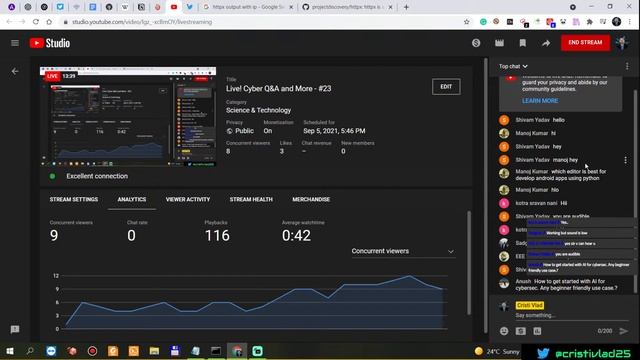Click the analytics panel vertical scrollbar
The width and height of the screenshot is (640, 360).
(469, 262)
